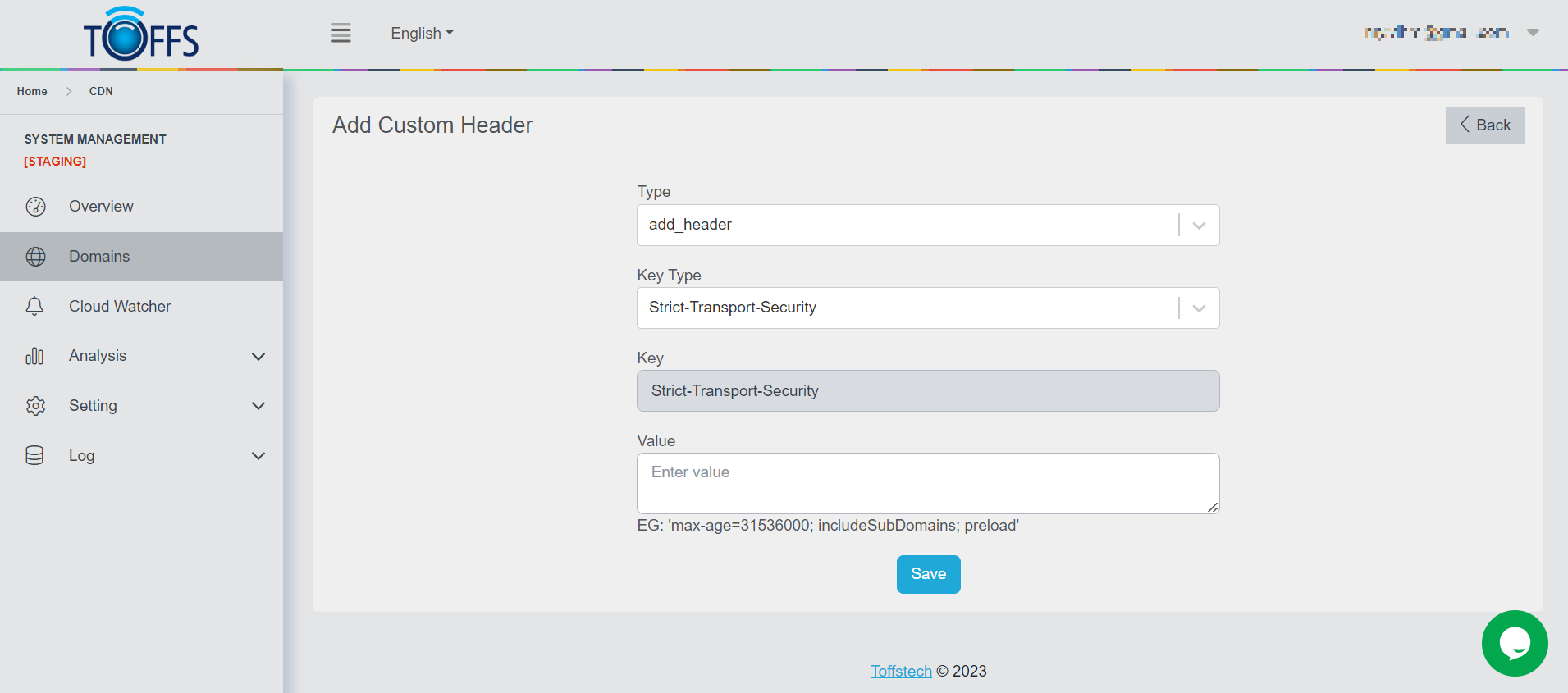Image resolution: width=1568 pixels, height=693 pixels.
Task: Open the English language dropdown
Action: coord(422,34)
